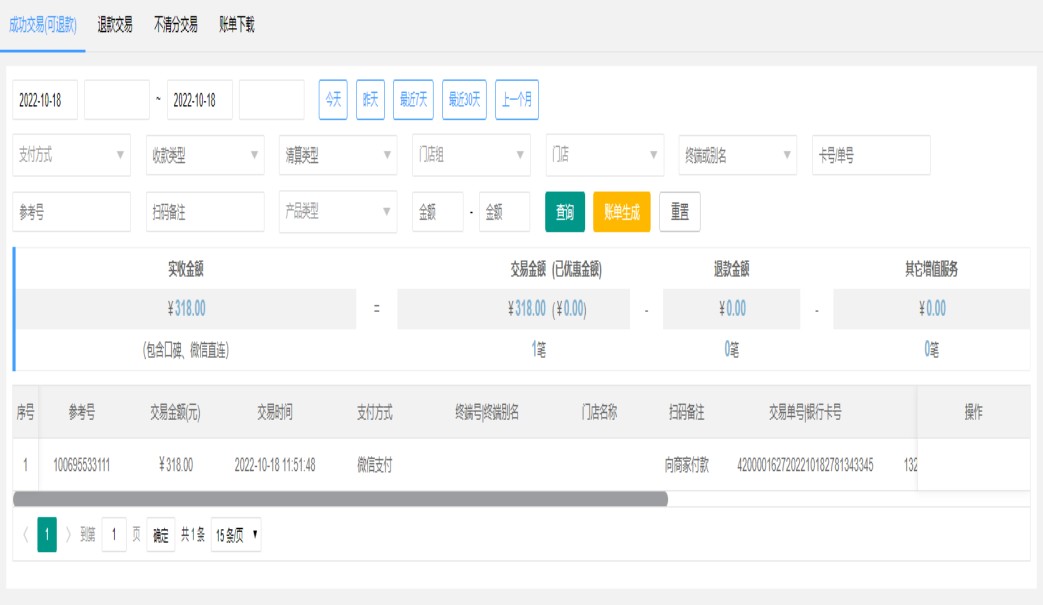1043x605 pixels.
Task: Open the 收款类型 dropdown
Action: [205, 156]
